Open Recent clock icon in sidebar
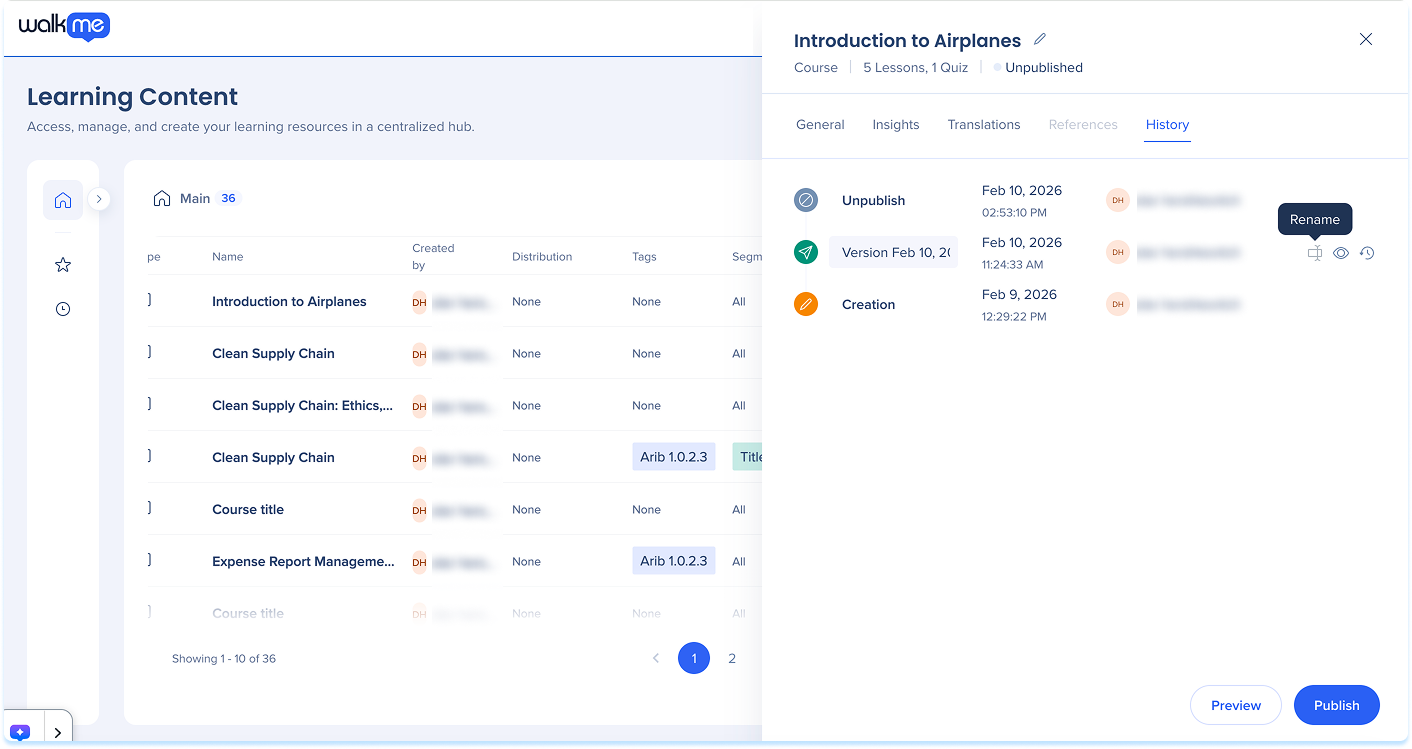Image resolution: width=1412 pixels, height=749 pixels. coord(63,309)
